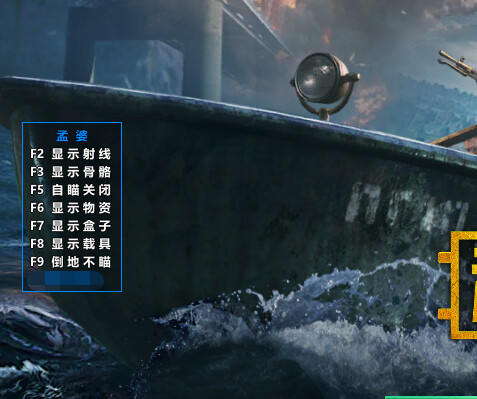Viewport: 477px width, 399px height.
Task: Click the F5 hotkey label
Action: coord(37,190)
